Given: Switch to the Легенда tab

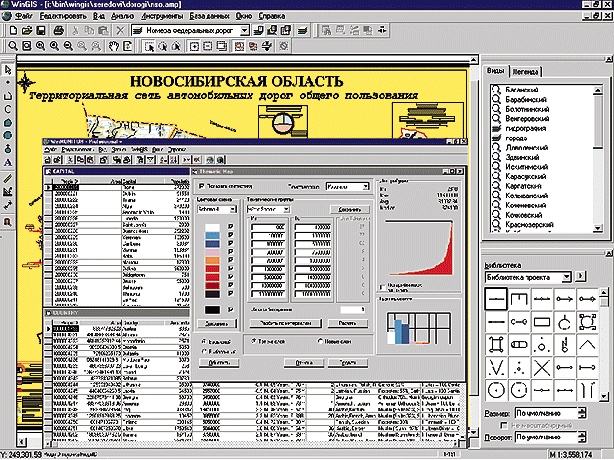Looking at the screenshot, I should 525,72.
